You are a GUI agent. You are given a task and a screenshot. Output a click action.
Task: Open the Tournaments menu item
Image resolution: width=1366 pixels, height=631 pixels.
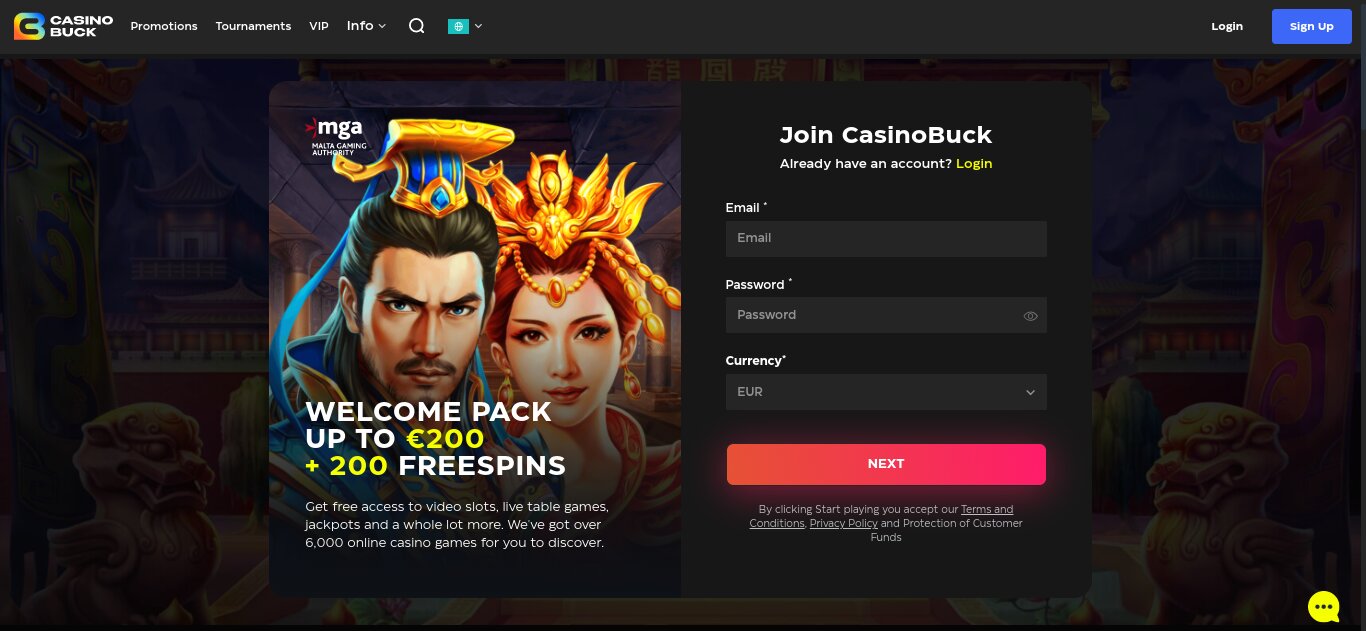point(253,26)
